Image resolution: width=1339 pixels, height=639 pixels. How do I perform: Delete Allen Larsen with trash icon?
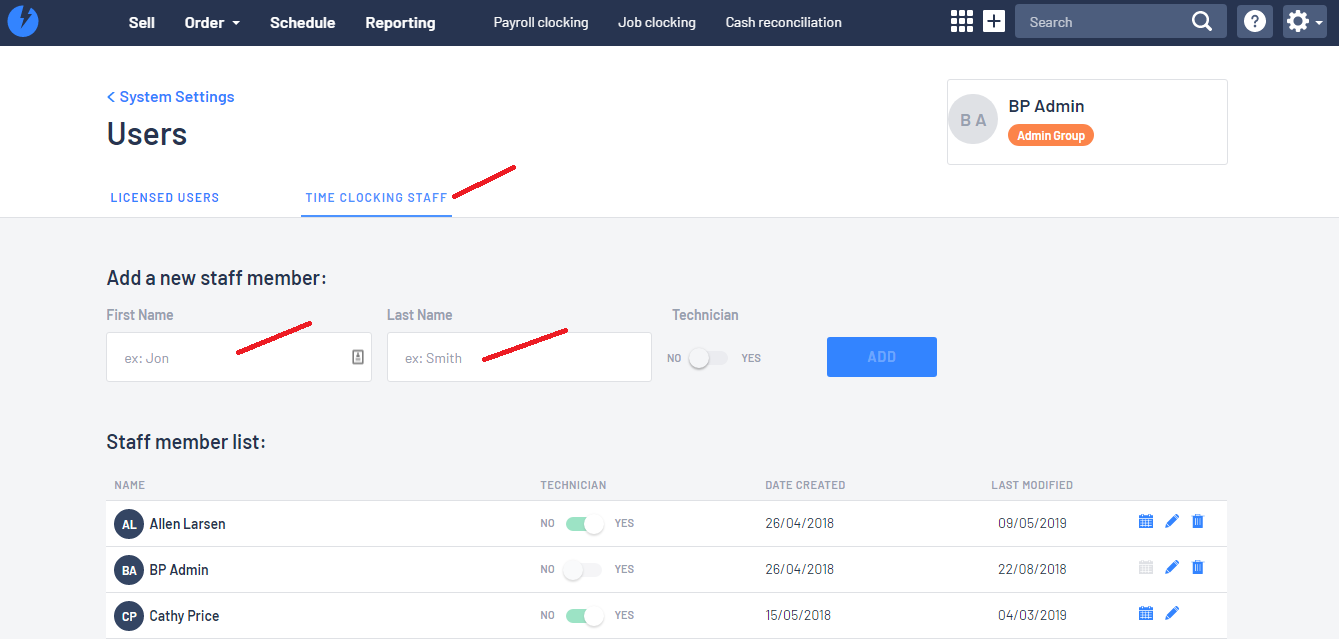[1198, 521]
